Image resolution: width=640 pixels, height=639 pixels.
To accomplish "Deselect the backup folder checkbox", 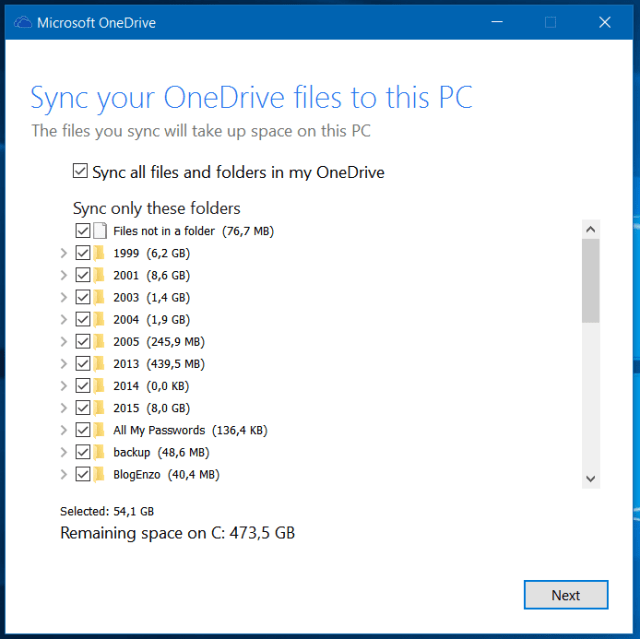I will 83,452.
